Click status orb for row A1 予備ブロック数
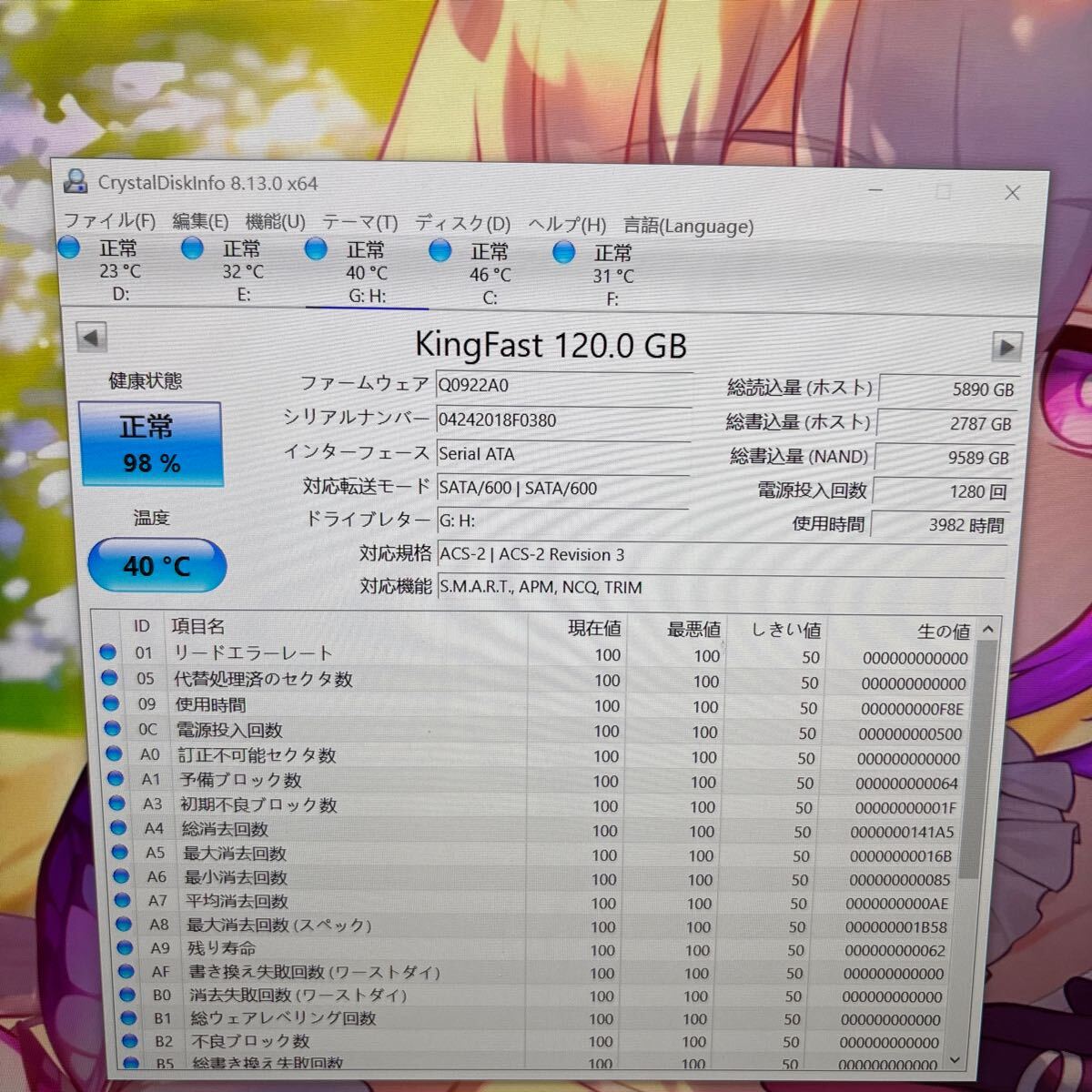 [116, 779]
